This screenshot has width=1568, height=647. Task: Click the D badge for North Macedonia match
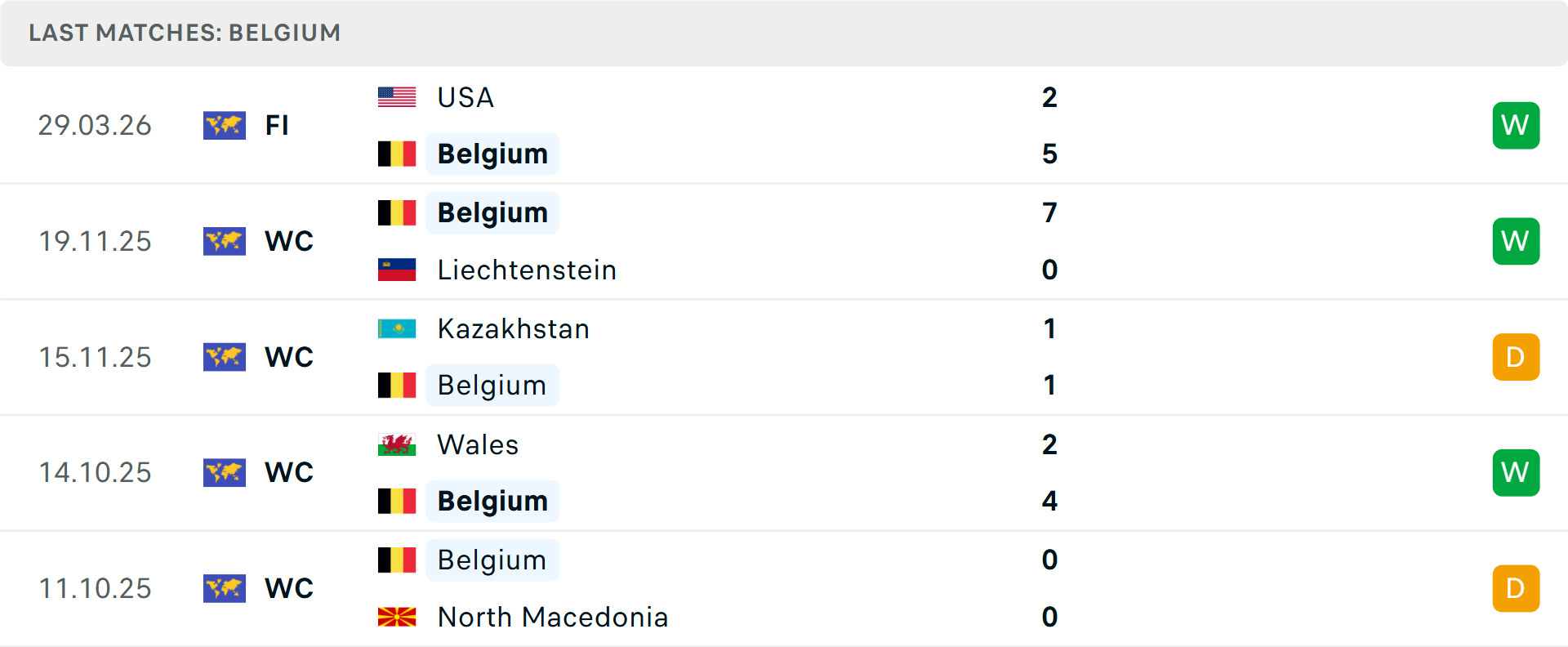coord(1516,588)
